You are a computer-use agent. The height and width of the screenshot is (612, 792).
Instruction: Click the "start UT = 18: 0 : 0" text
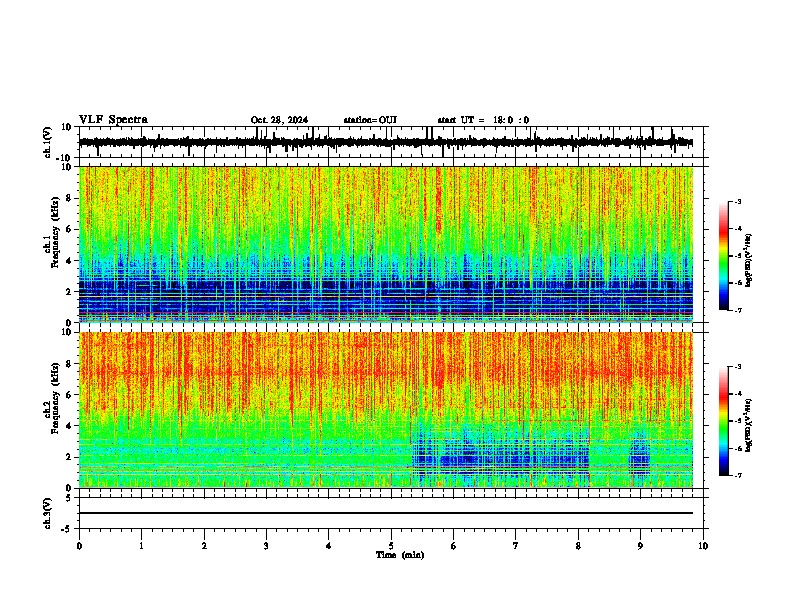pyautogui.click(x=483, y=120)
